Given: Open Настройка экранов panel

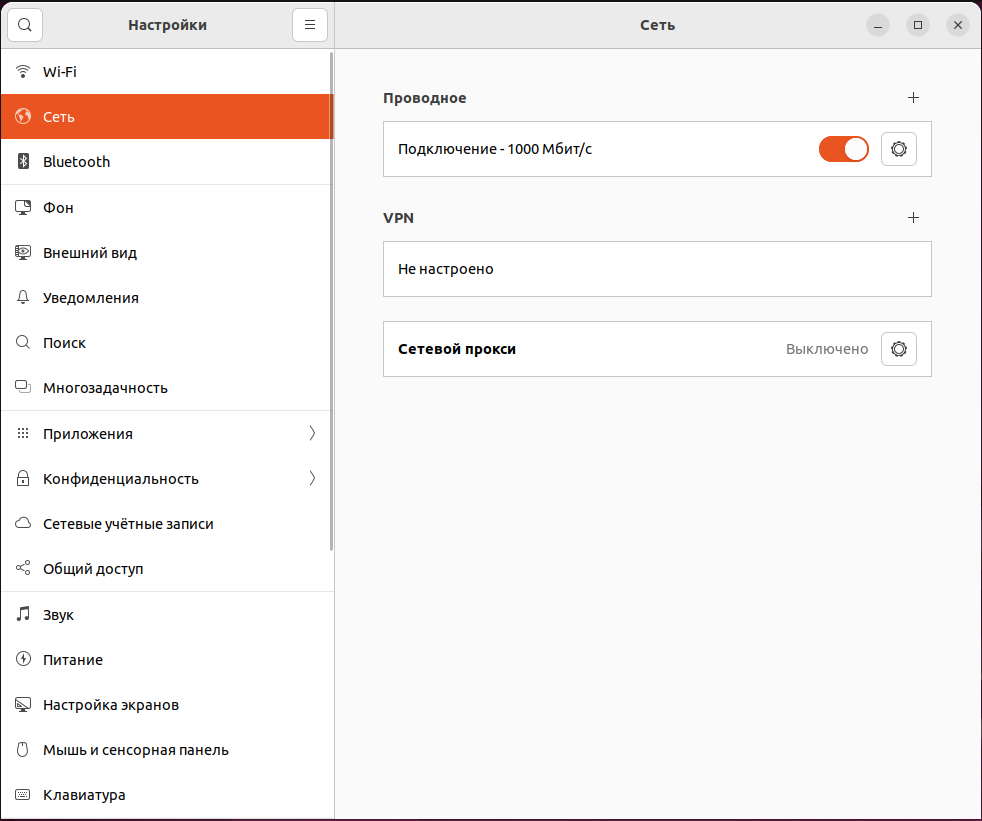Looking at the screenshot, I should click(111, 705).
